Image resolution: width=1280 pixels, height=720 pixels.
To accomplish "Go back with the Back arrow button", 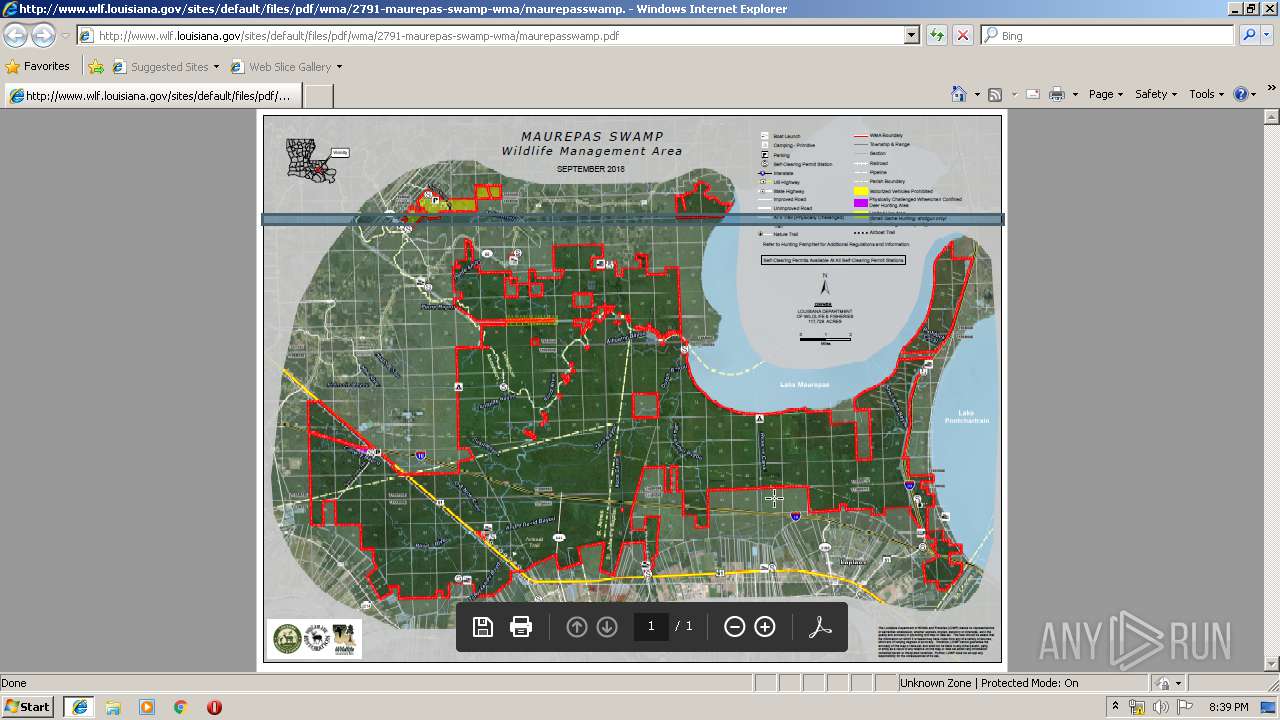I will coord(16,36).
